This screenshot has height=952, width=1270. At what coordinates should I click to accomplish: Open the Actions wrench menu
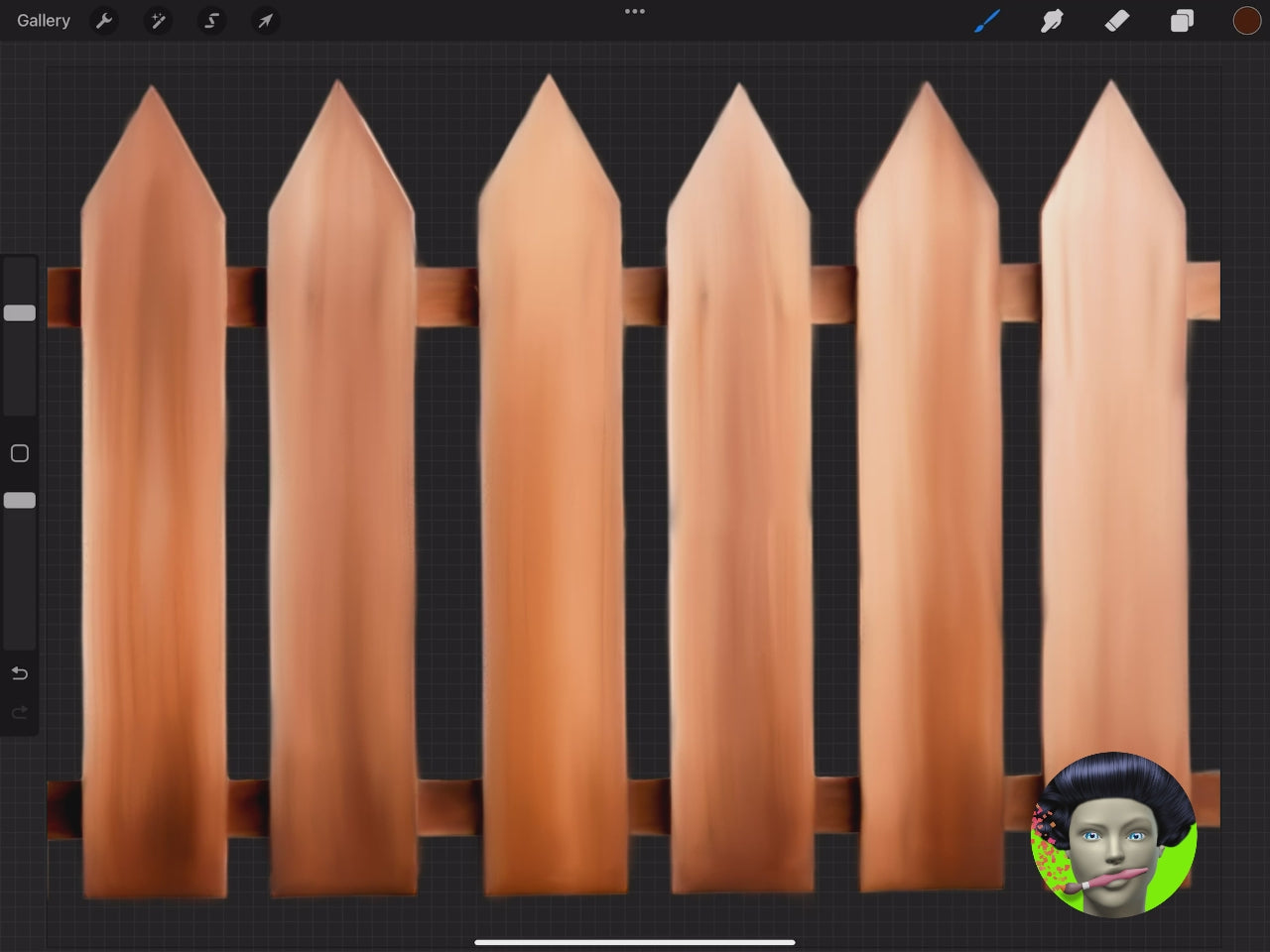tap(104, 21)
